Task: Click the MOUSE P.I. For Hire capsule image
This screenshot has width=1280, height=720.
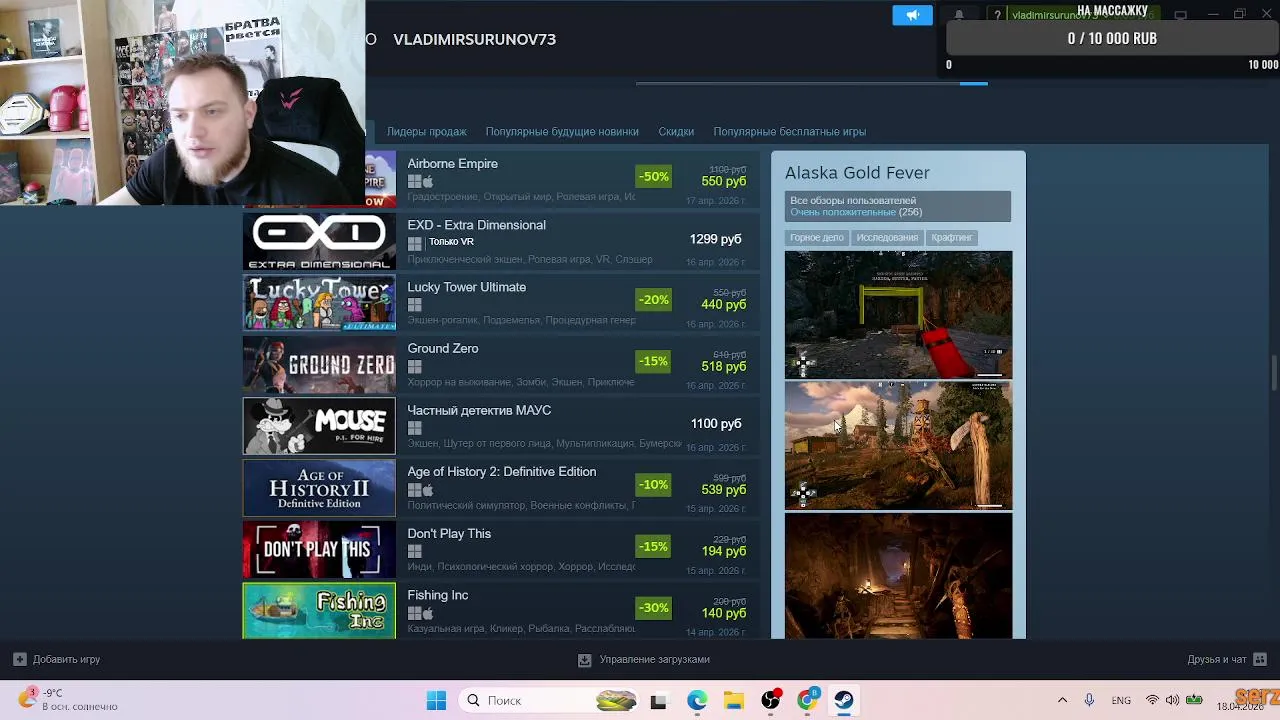Action: click(x=319, y=427)
